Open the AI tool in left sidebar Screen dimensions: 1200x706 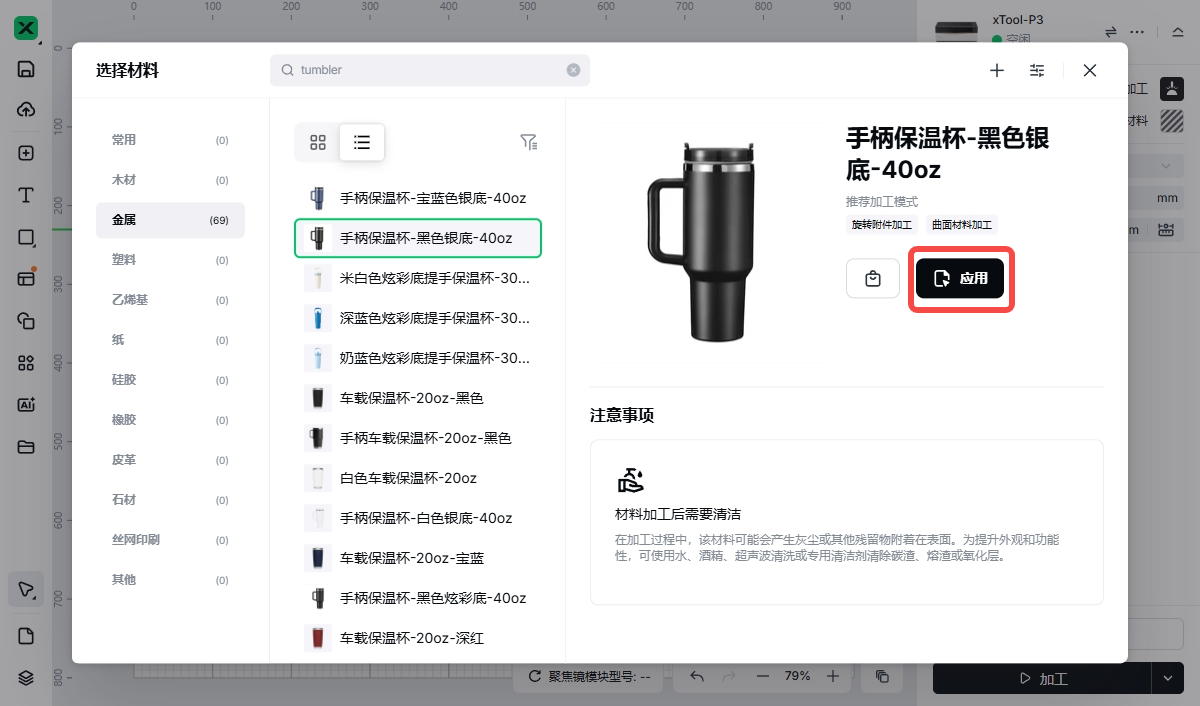click(26, 405)
